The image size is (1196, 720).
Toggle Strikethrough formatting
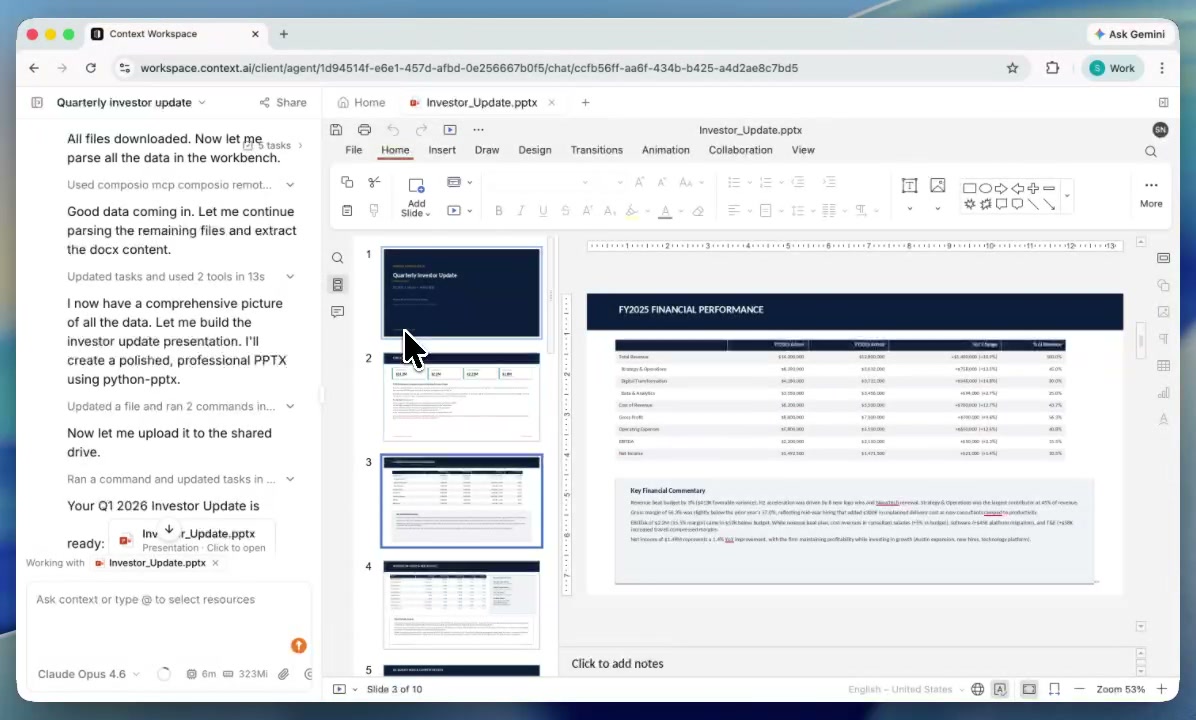565,211
